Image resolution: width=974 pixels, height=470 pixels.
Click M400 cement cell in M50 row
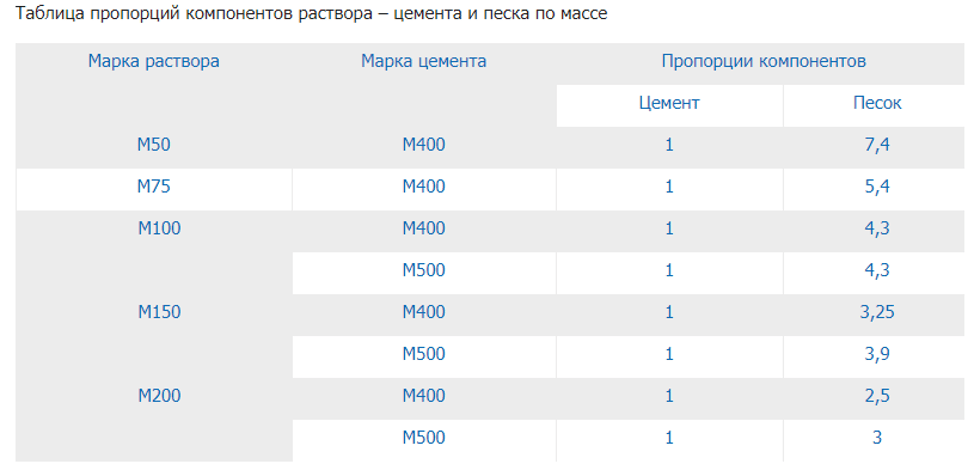coord(424,145)
